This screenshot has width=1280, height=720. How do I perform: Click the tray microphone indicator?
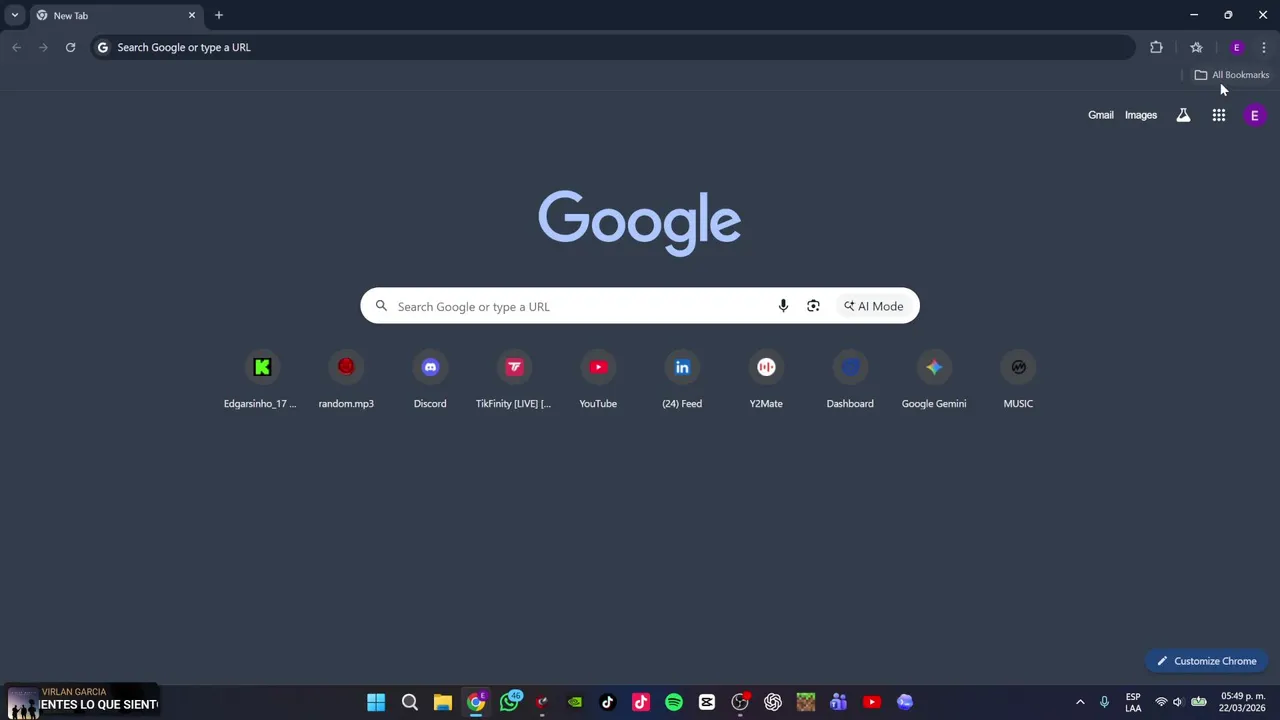click(x=1104, y=702)
